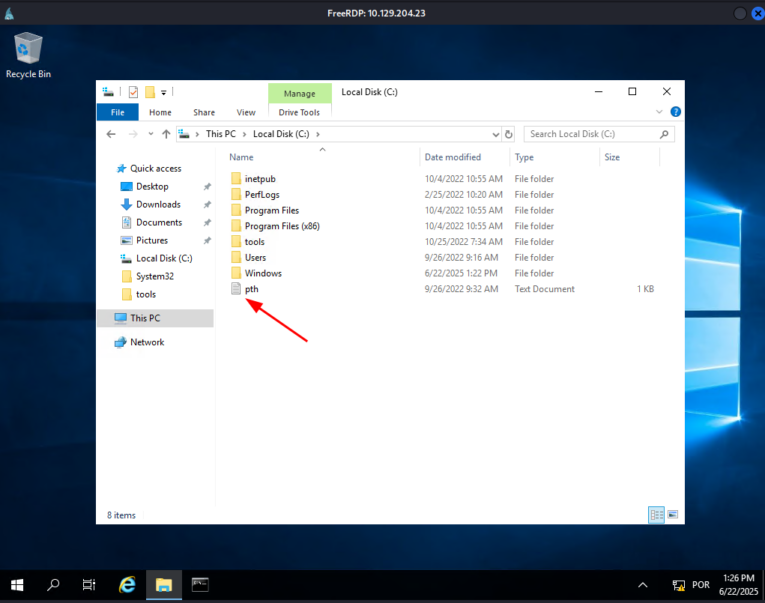
Task: Click the Properties quick access toolbar icon
Action: click(133, 92)
